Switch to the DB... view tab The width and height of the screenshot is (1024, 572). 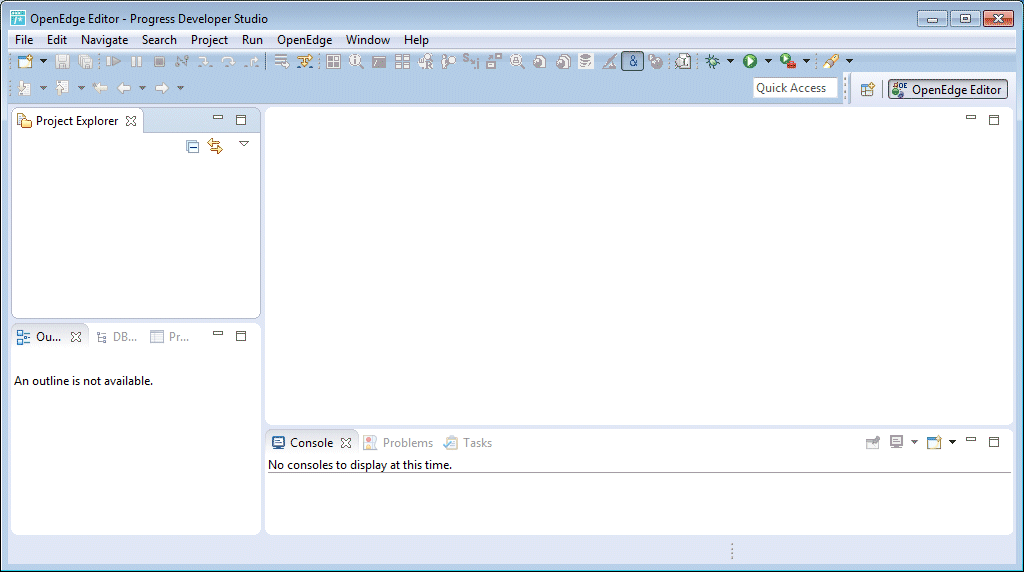coord(116,337)
